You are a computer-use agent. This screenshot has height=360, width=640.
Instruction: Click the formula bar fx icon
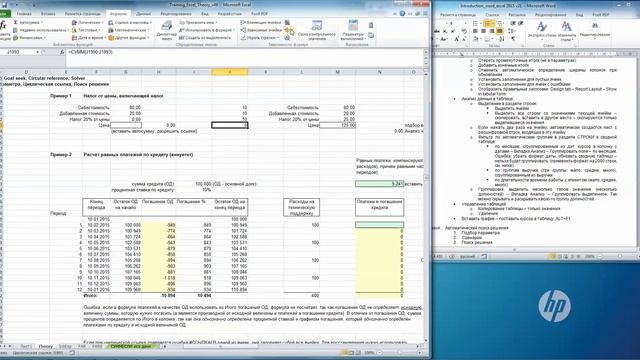click(62, 52)
